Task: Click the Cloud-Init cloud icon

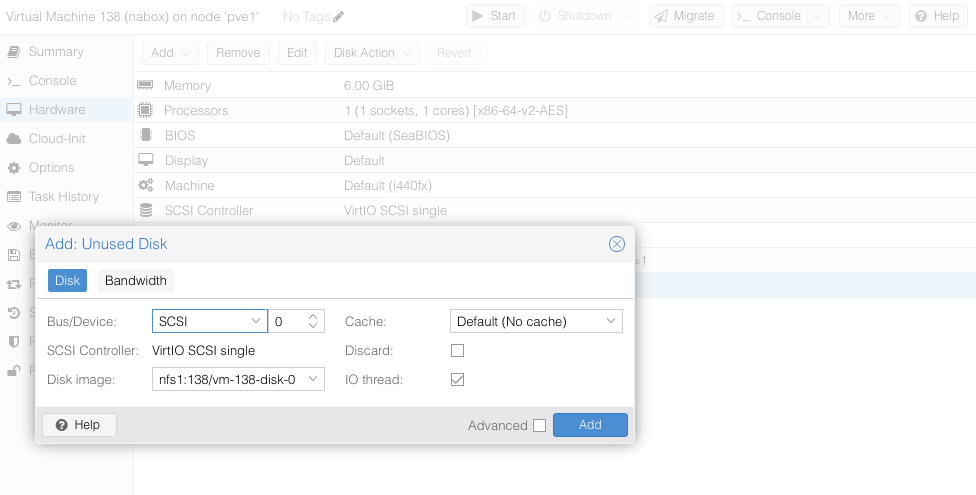Action: point(14,139)
